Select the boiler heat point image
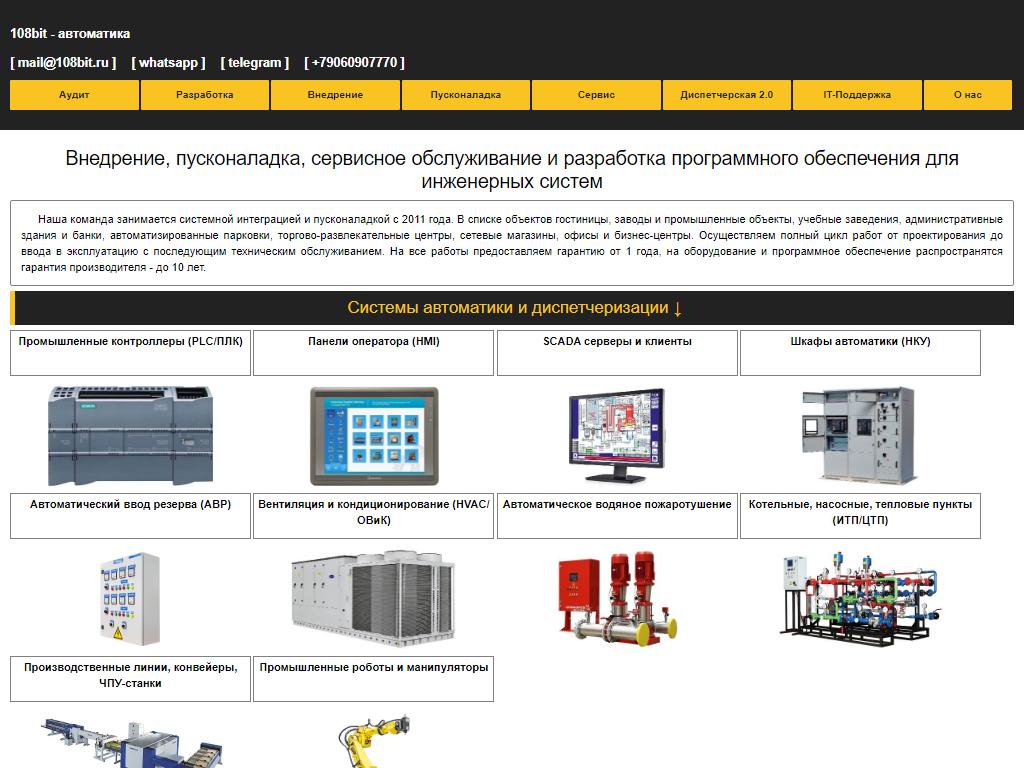1024x768 pixels. coord(860,598)
